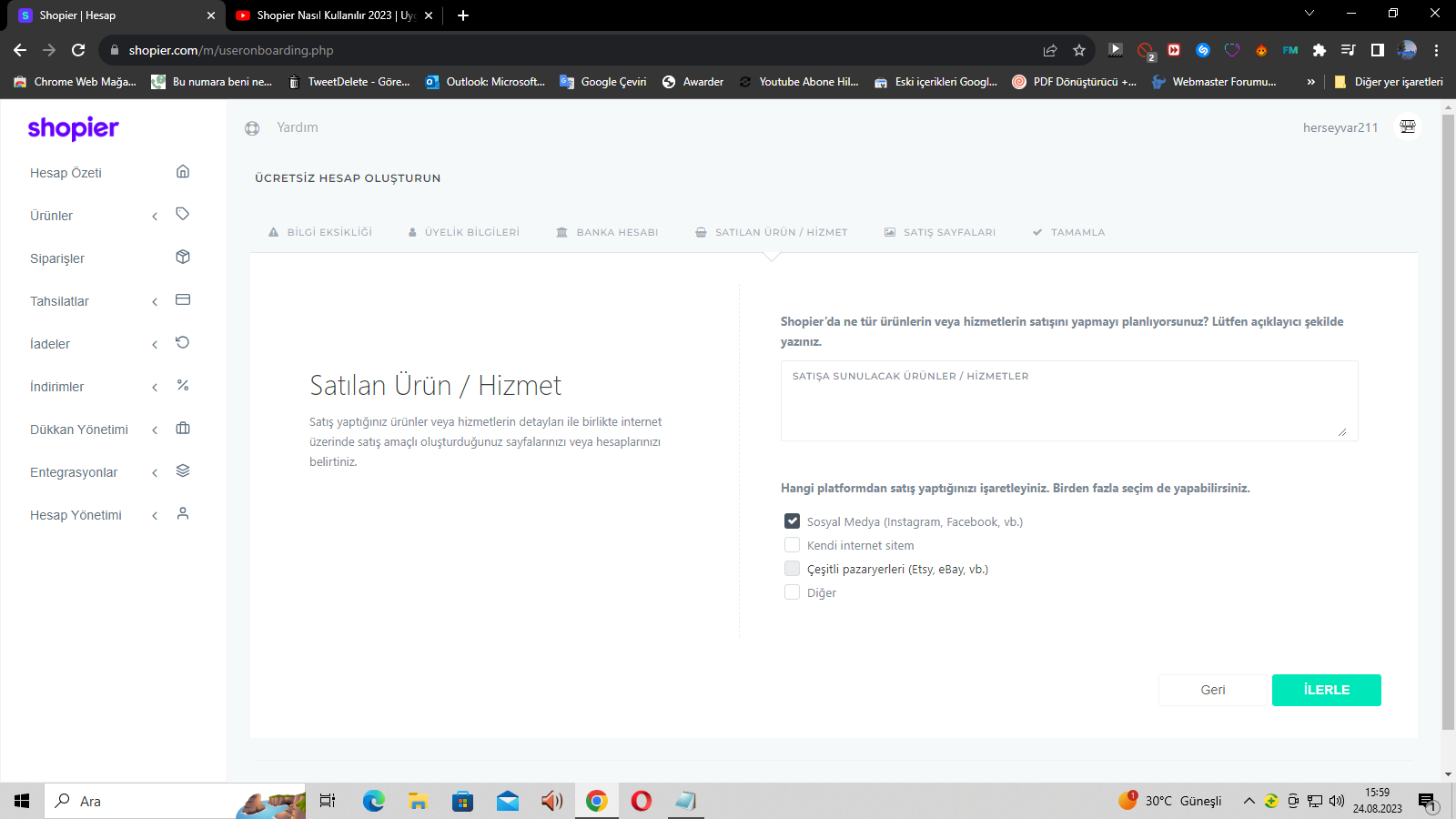The image size is (1456, 819).
Task: Click the Yardım help lifebuoy icon
Action: (252, 128)
